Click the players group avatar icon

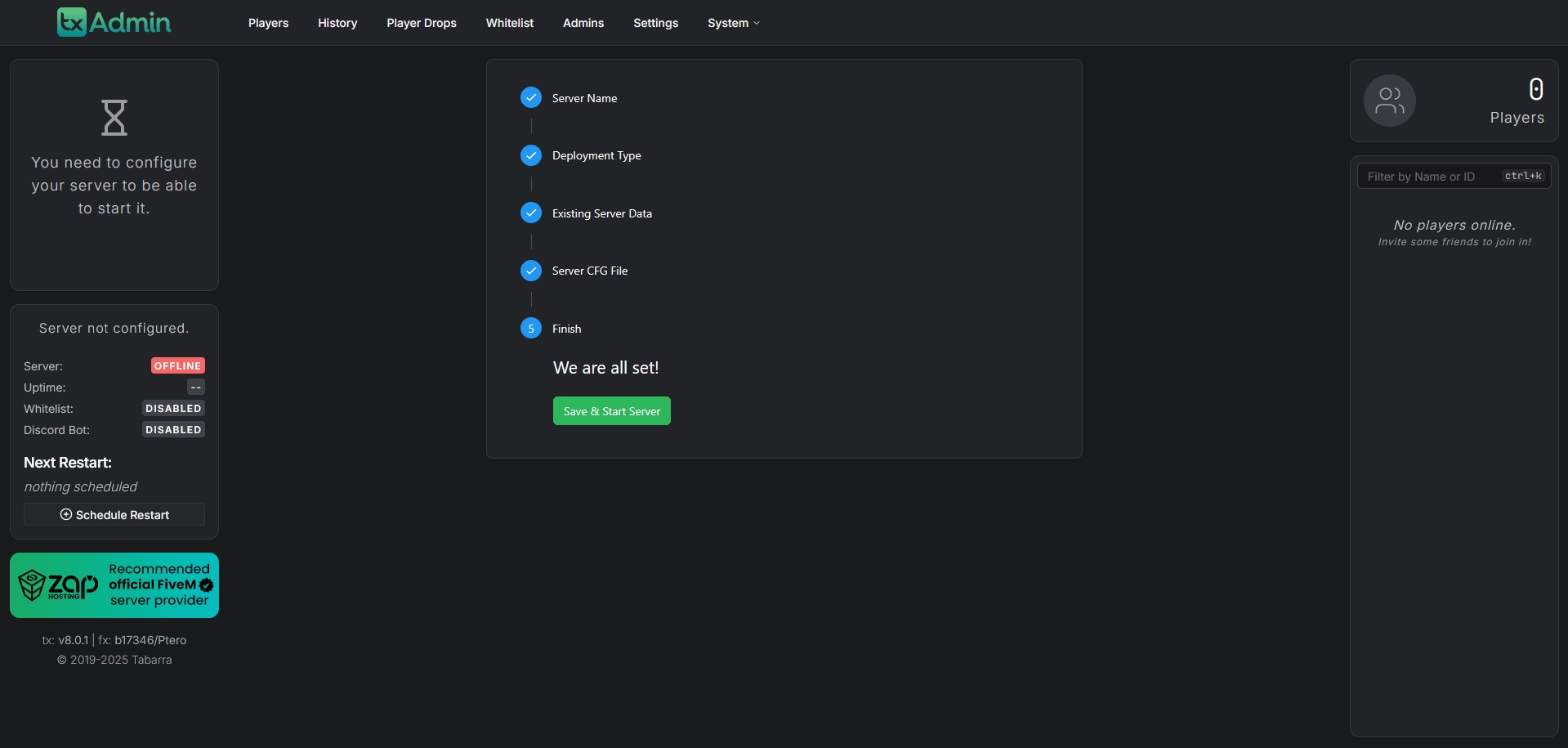click(1389, 101)
